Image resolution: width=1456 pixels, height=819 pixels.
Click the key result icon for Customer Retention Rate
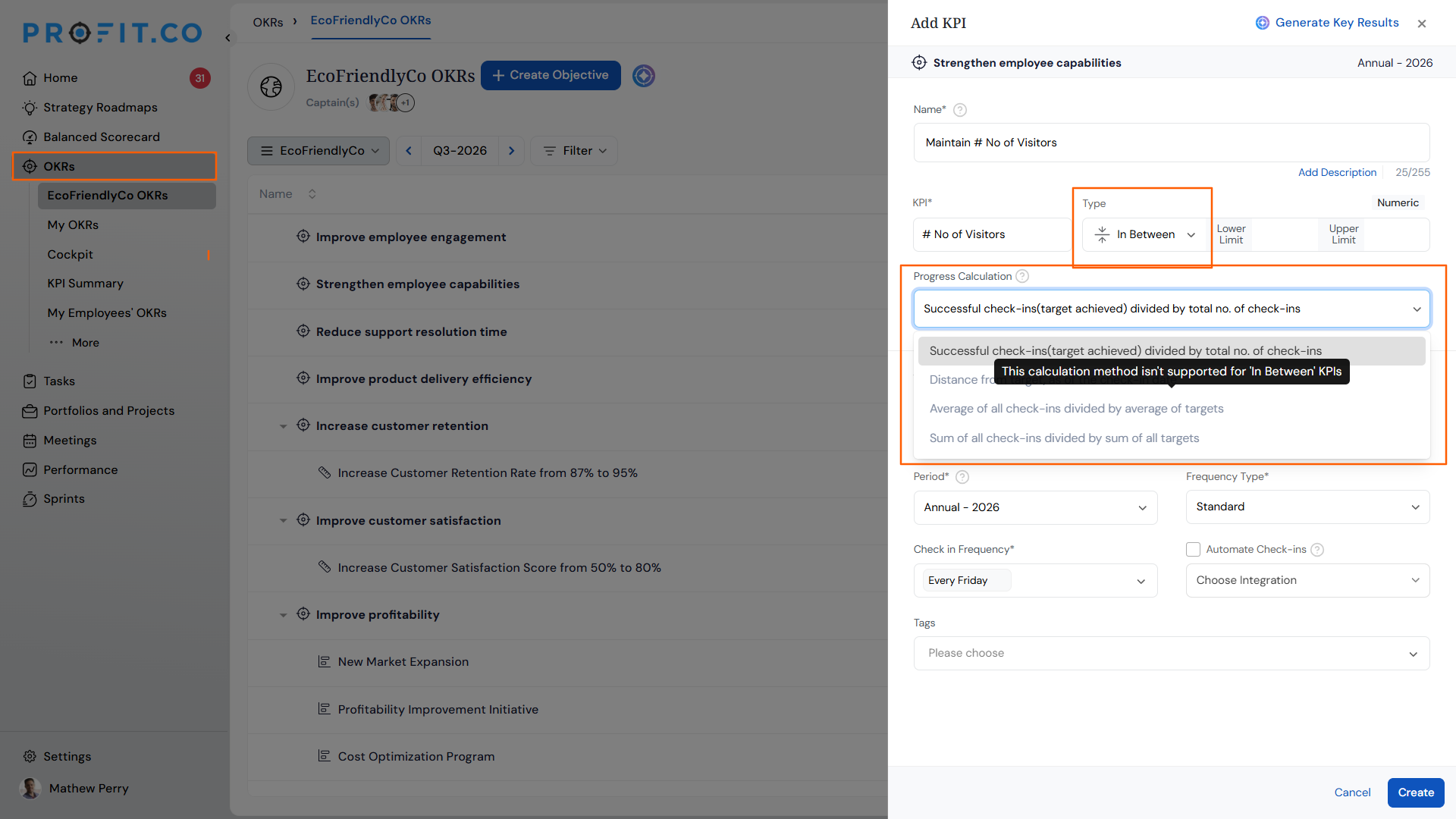pos(325,472)
